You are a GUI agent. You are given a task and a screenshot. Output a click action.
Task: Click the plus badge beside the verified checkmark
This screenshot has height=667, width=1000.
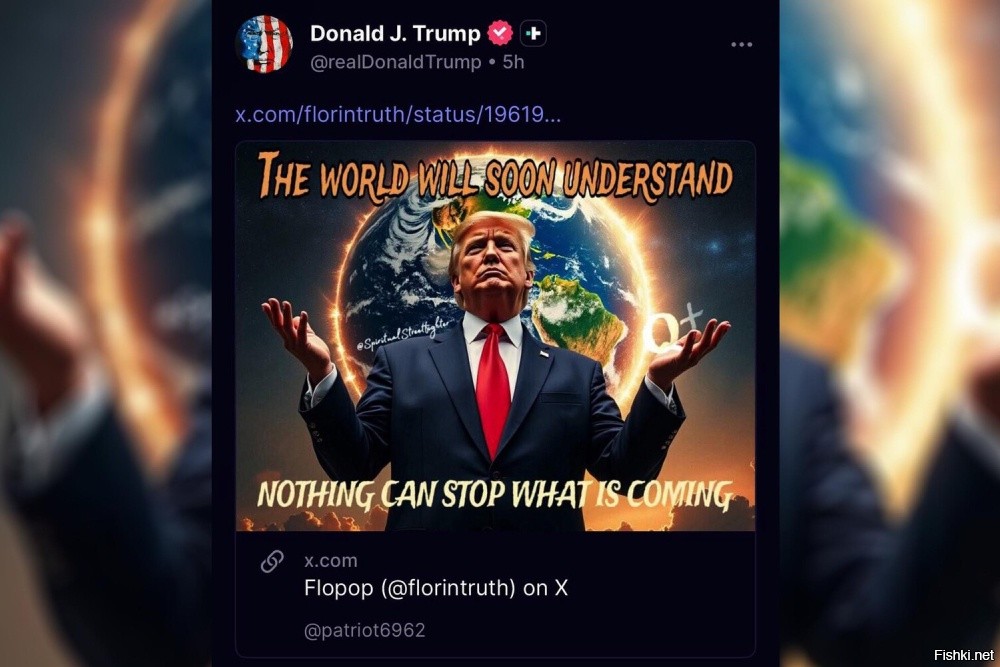(533, 33)
